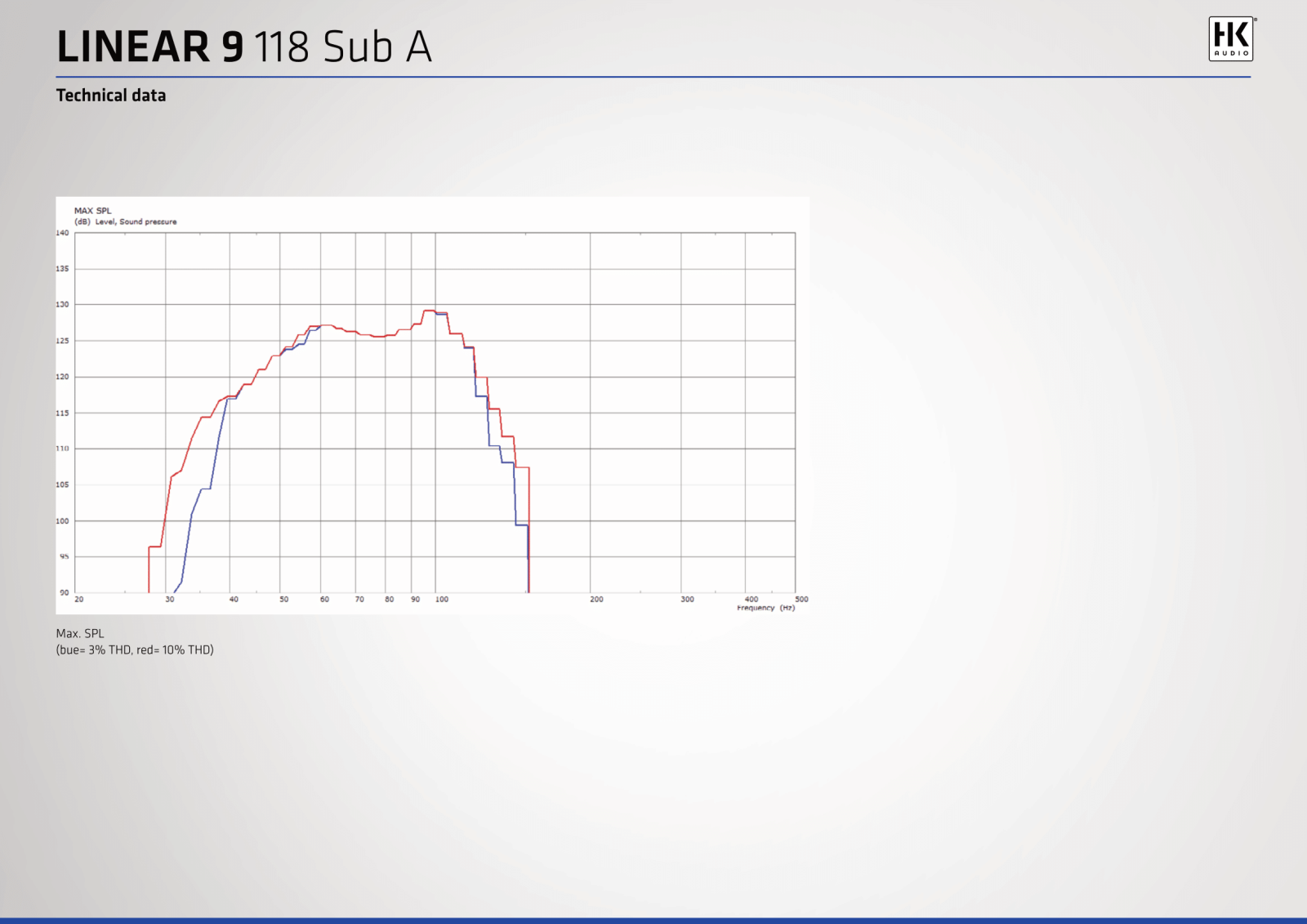Click the 130 dB y-axis label
Screen dimensions: 1307x924
pos(63,305)
